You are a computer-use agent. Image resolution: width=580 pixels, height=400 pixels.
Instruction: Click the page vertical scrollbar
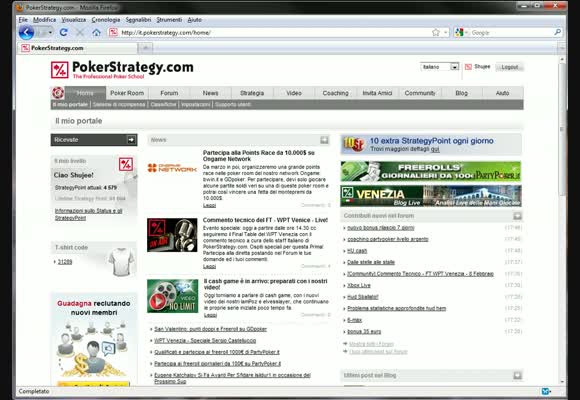click(562, 220)
